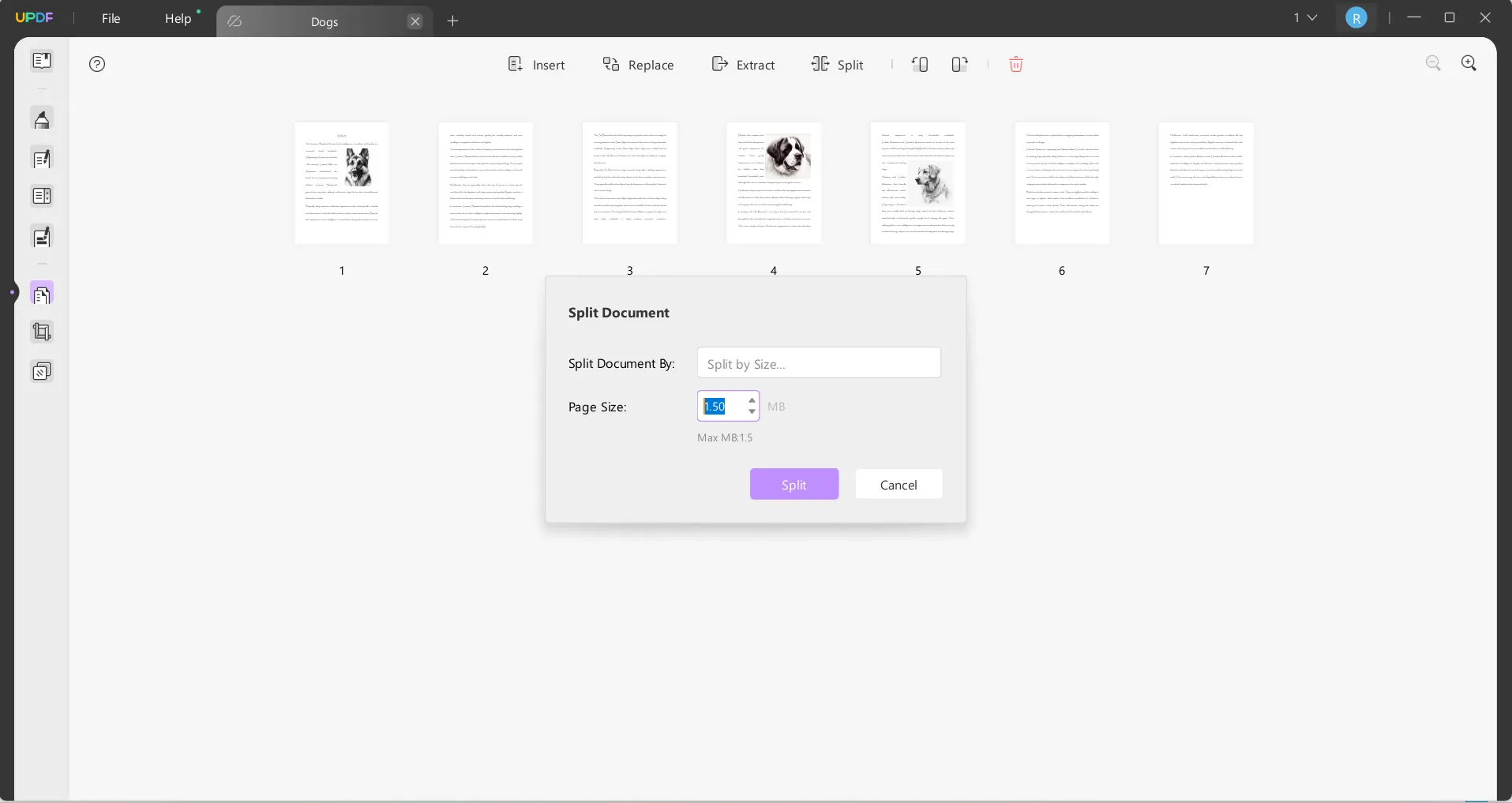Open the Split Document By dropdown
1512x803 pixels.
819,363
